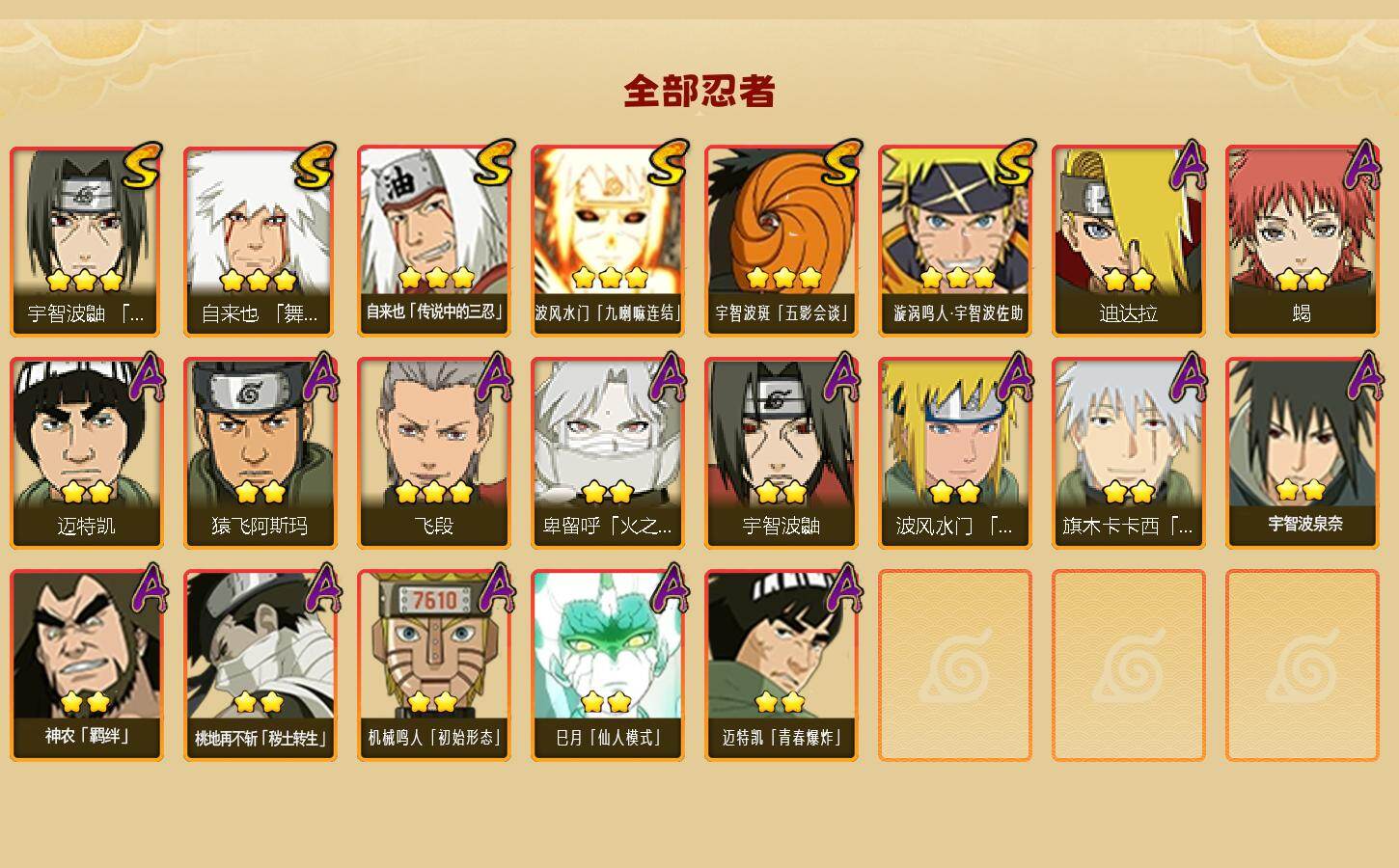Select the 宇智波斑「五影会谈」 card
The width and height of the screenshot is (1399, 868).
(781, 241)
